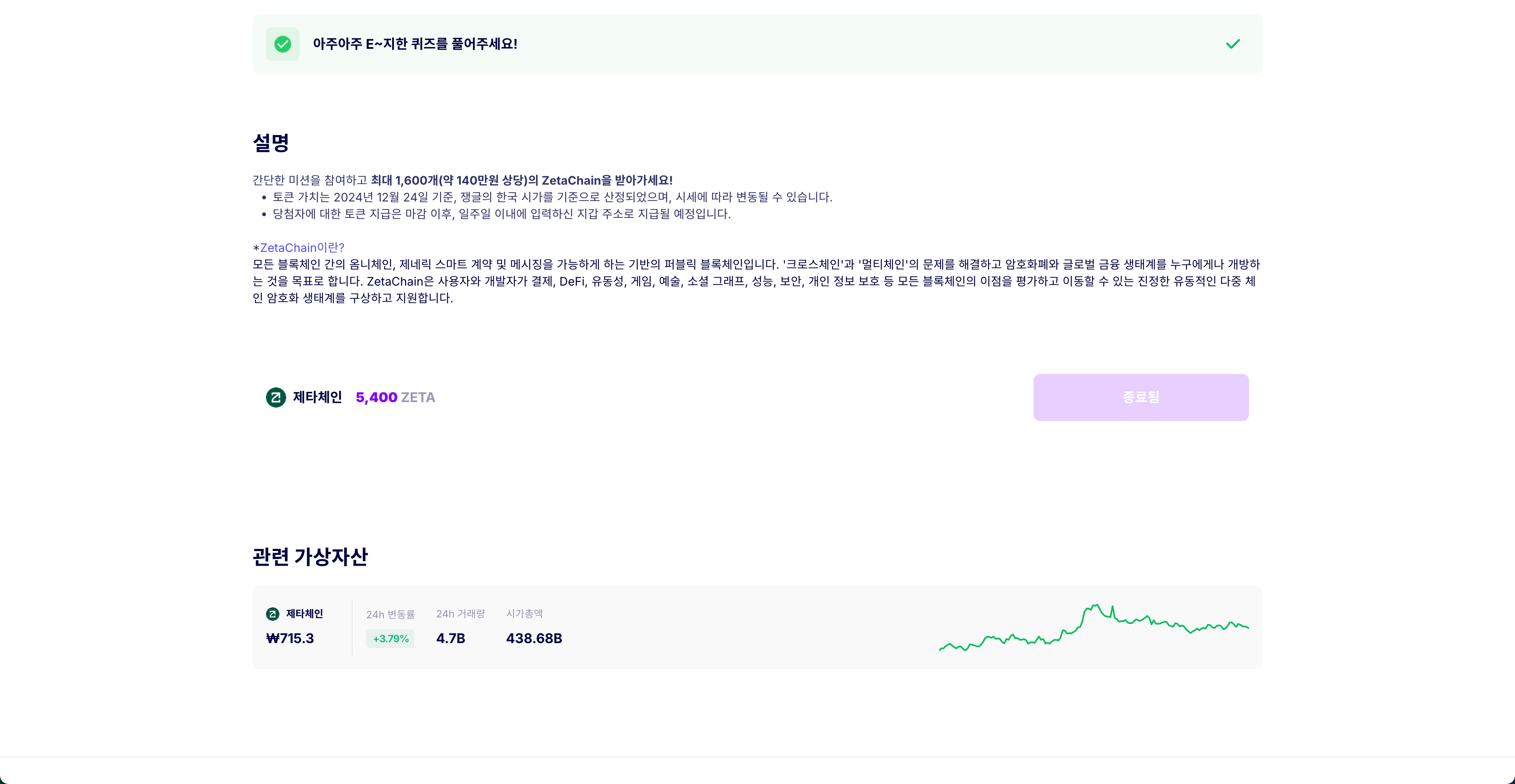Click the 4.7B 24h volume value

coord(450,638)
